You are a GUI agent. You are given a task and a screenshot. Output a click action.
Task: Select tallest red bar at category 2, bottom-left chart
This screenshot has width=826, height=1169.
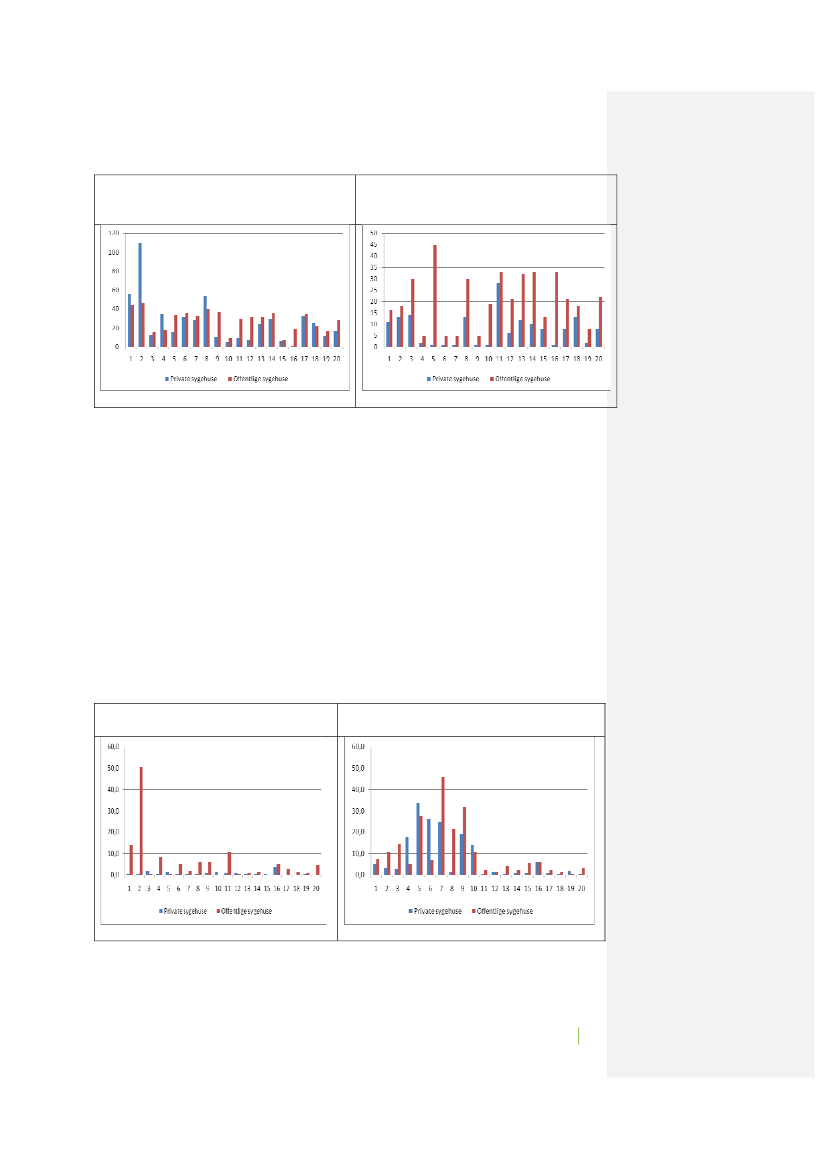tap(141, 821)
